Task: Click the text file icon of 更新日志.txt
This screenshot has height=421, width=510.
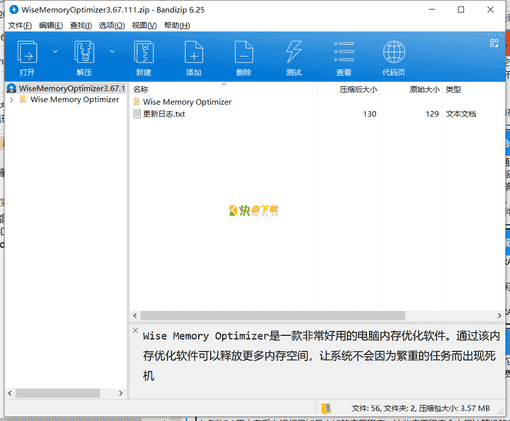Action: pos(137,114)
